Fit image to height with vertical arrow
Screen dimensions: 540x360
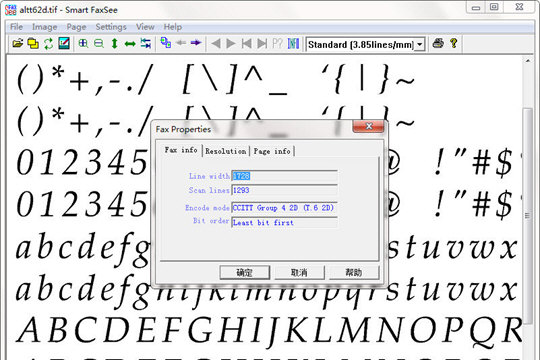point(115,43)
